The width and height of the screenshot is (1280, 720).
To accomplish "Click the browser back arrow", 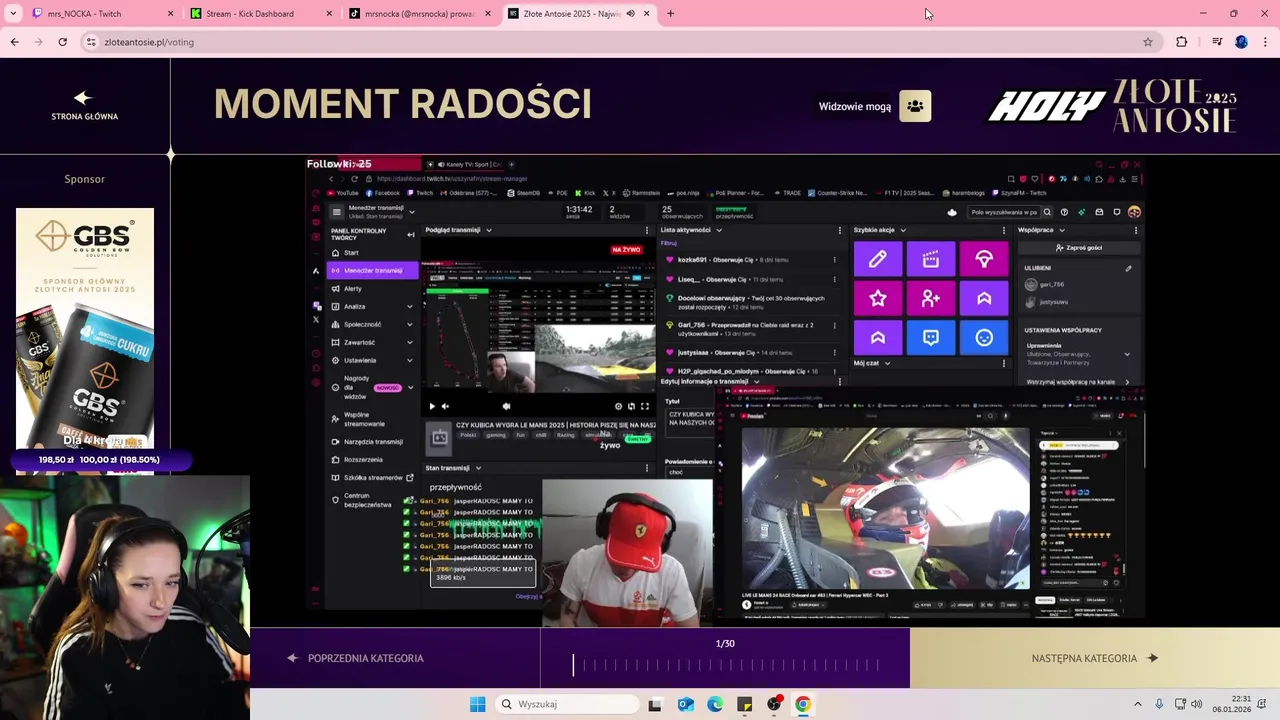I will coord(14,42).
